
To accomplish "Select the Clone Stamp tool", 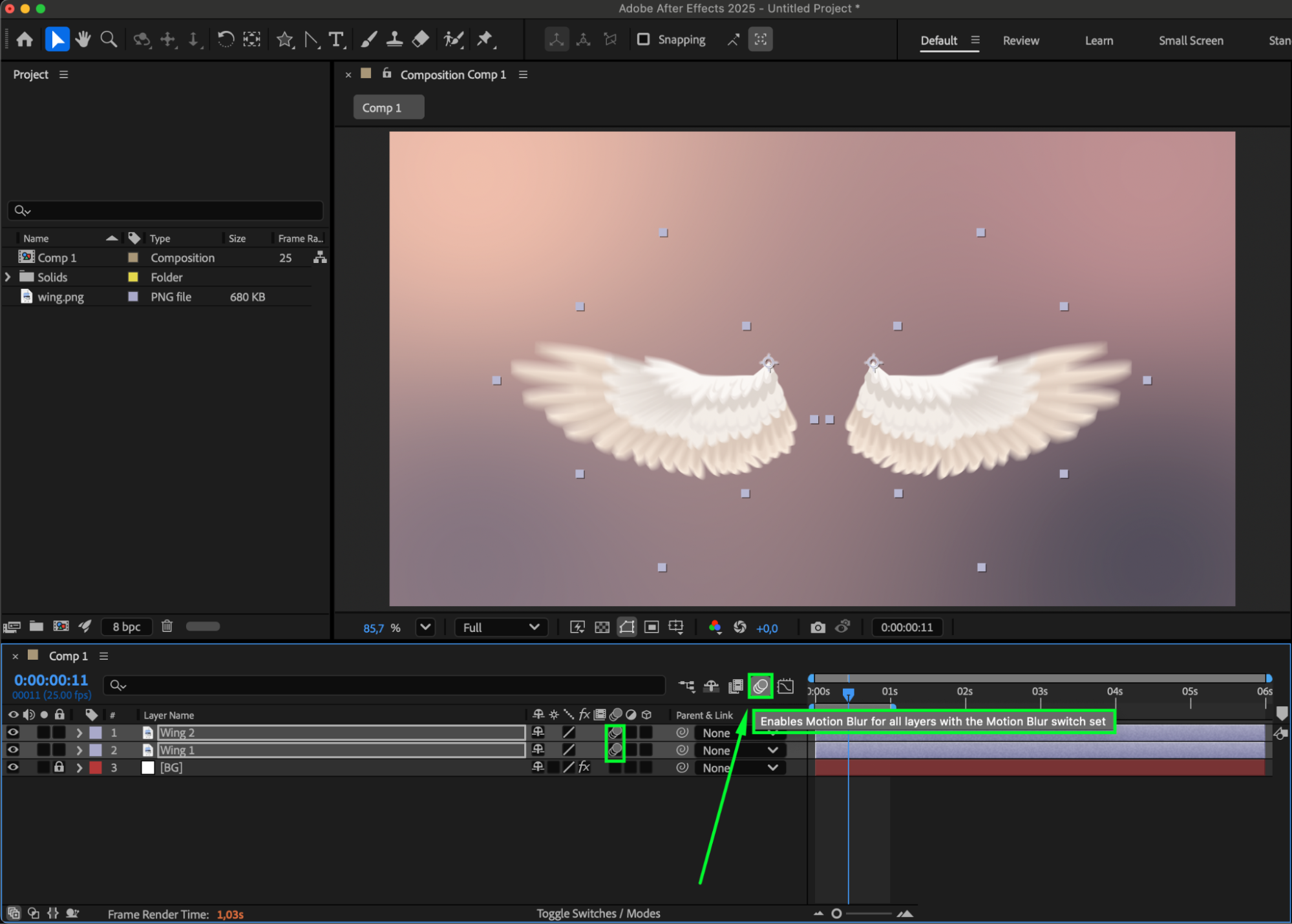I will coord(394,40).
